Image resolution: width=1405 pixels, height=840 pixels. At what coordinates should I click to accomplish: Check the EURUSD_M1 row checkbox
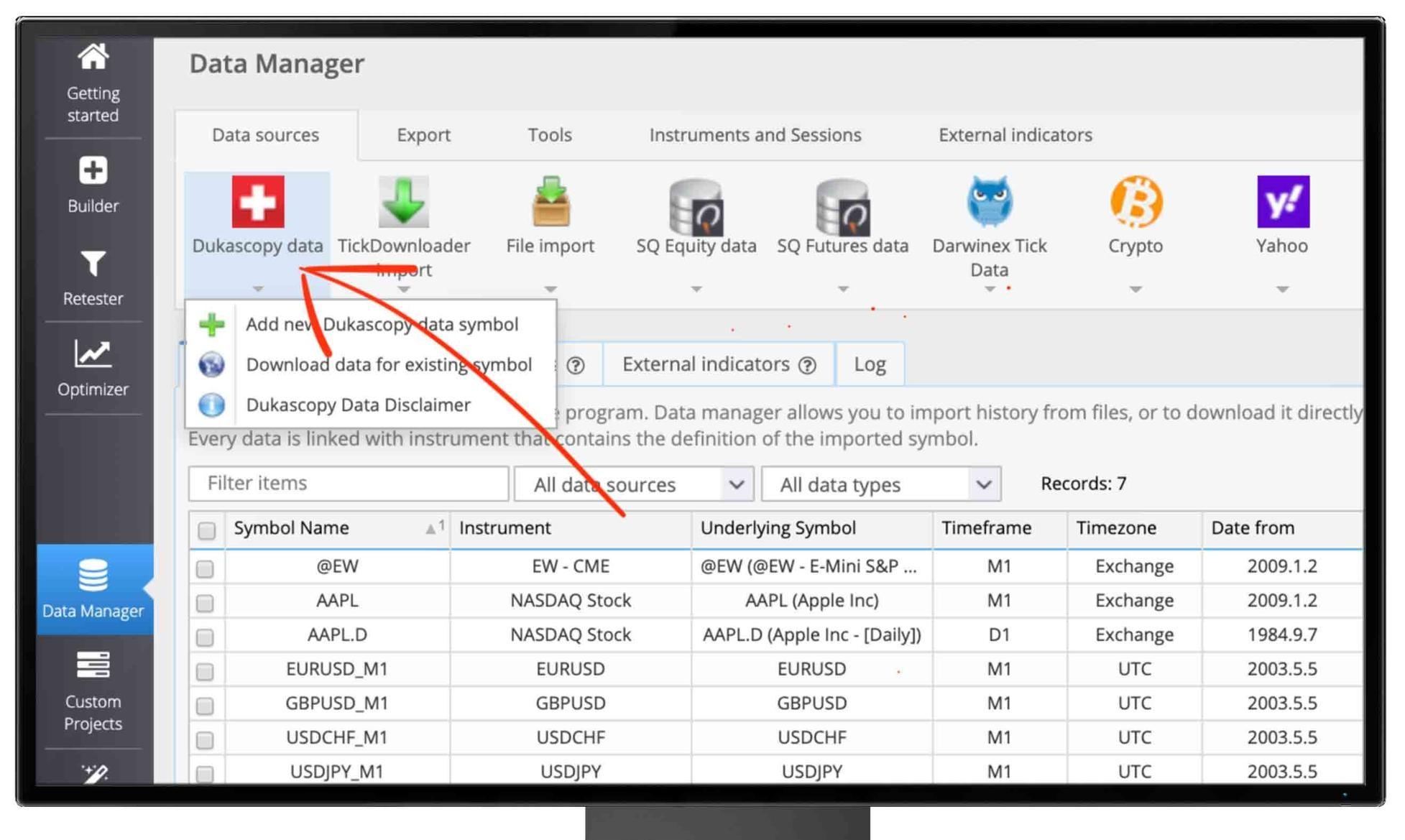coord(206,671)
